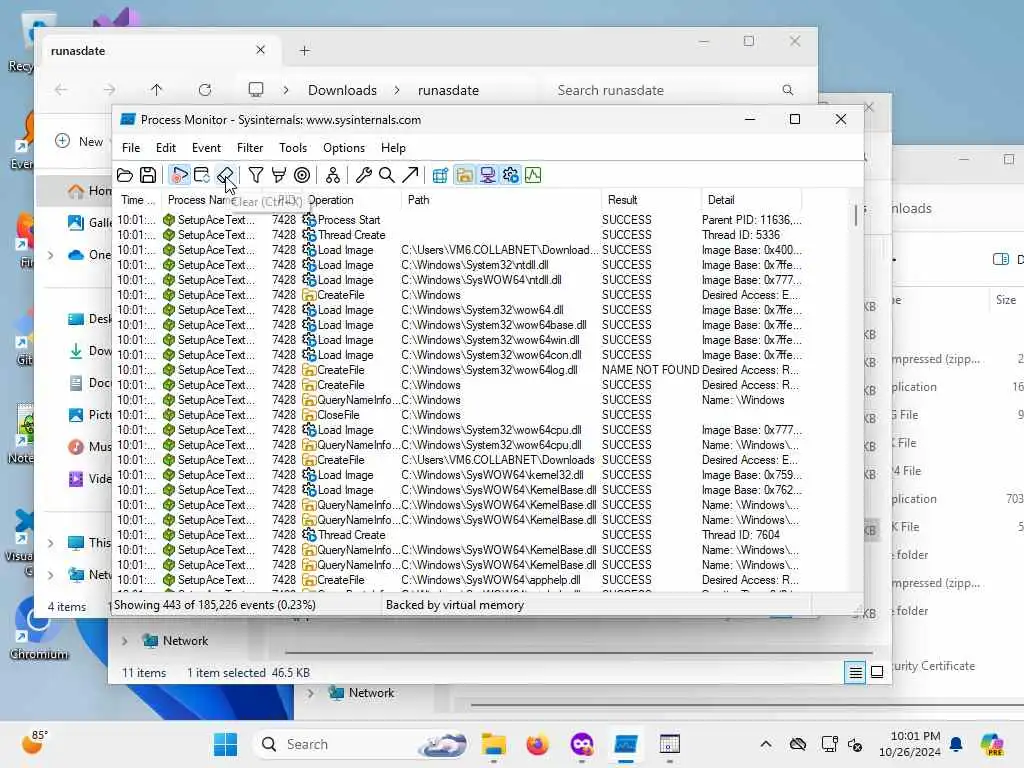
Task: Open the Windows Start menu
Action: (225, 744)
